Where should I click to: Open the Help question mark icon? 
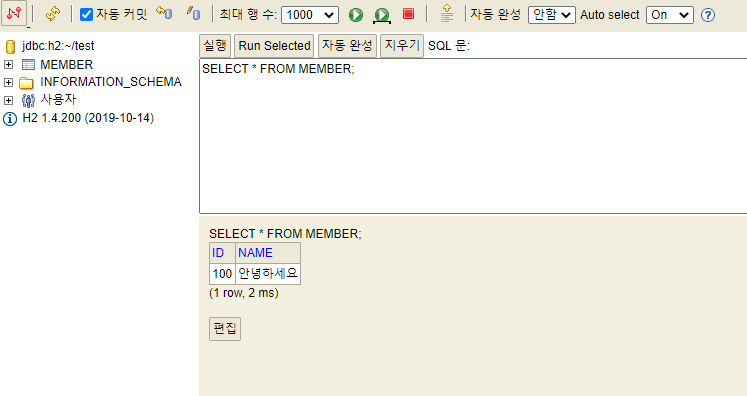click(708, 15)
